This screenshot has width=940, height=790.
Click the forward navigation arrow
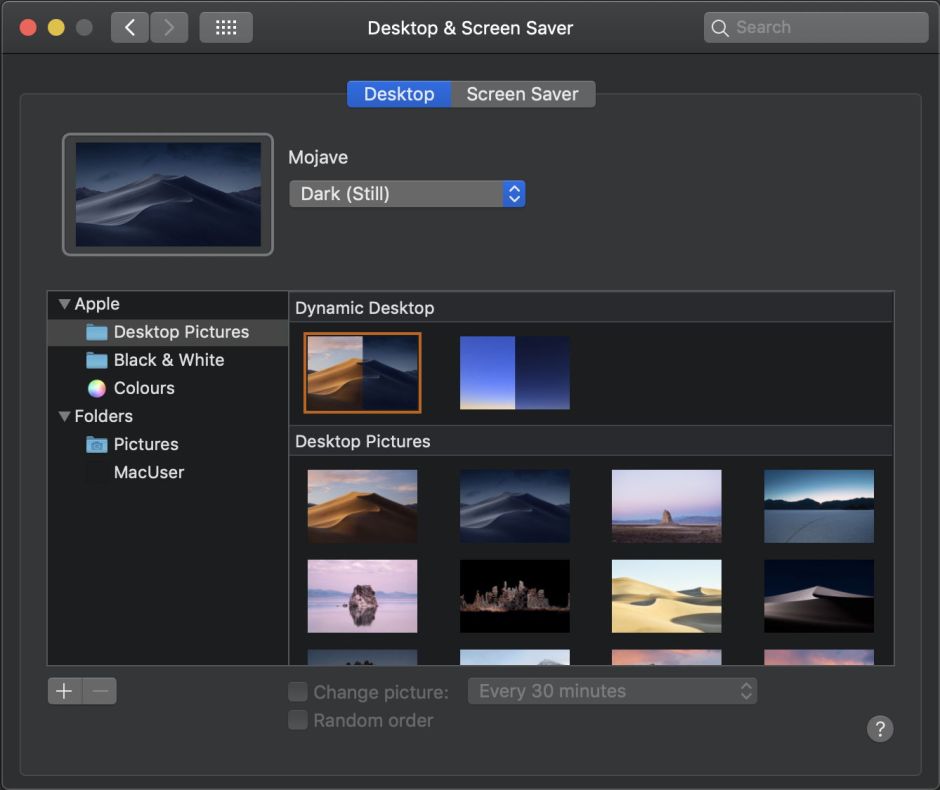coord(169,27)
